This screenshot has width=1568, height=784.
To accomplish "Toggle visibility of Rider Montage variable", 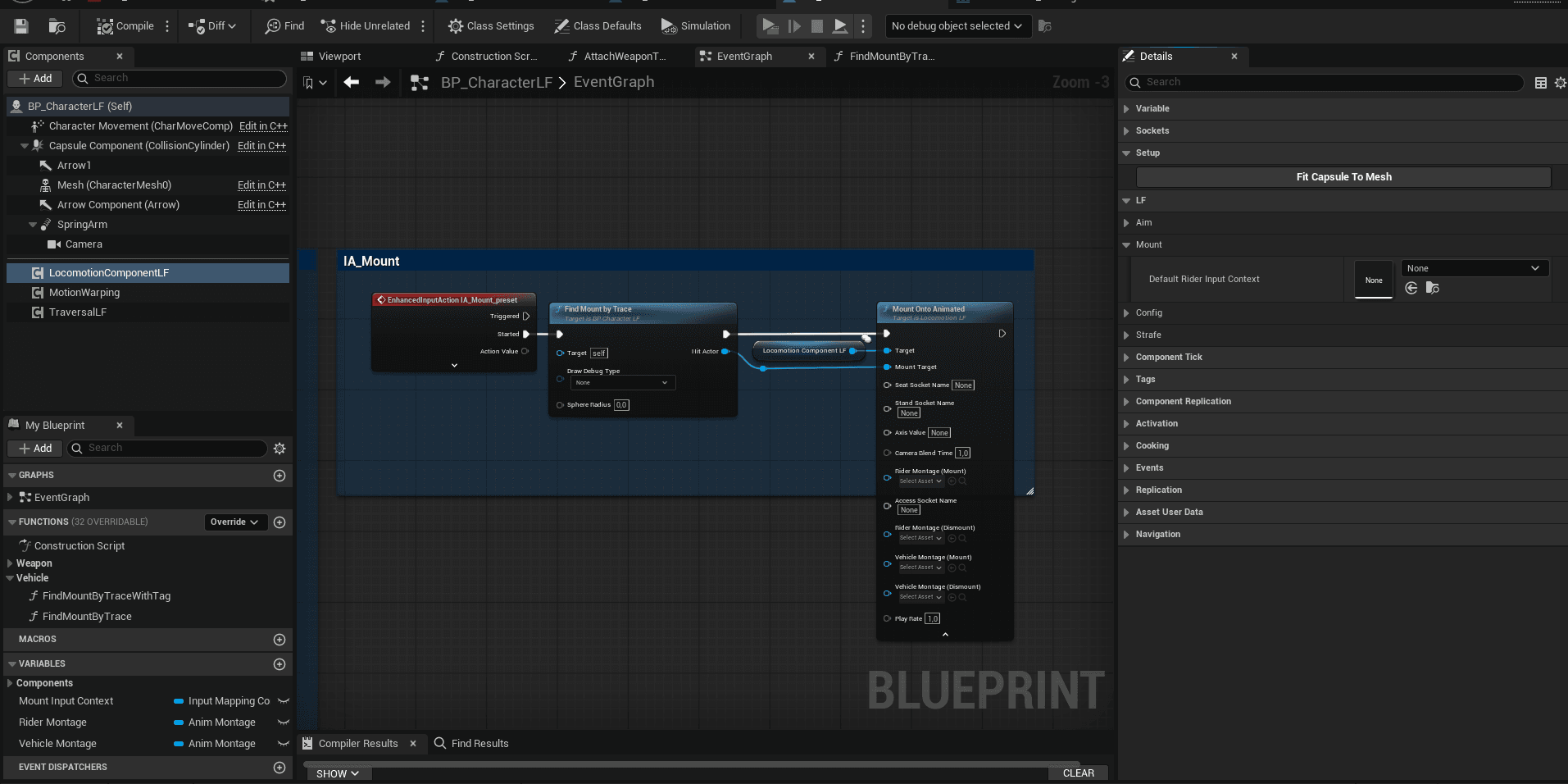I will tap(284, 722).
